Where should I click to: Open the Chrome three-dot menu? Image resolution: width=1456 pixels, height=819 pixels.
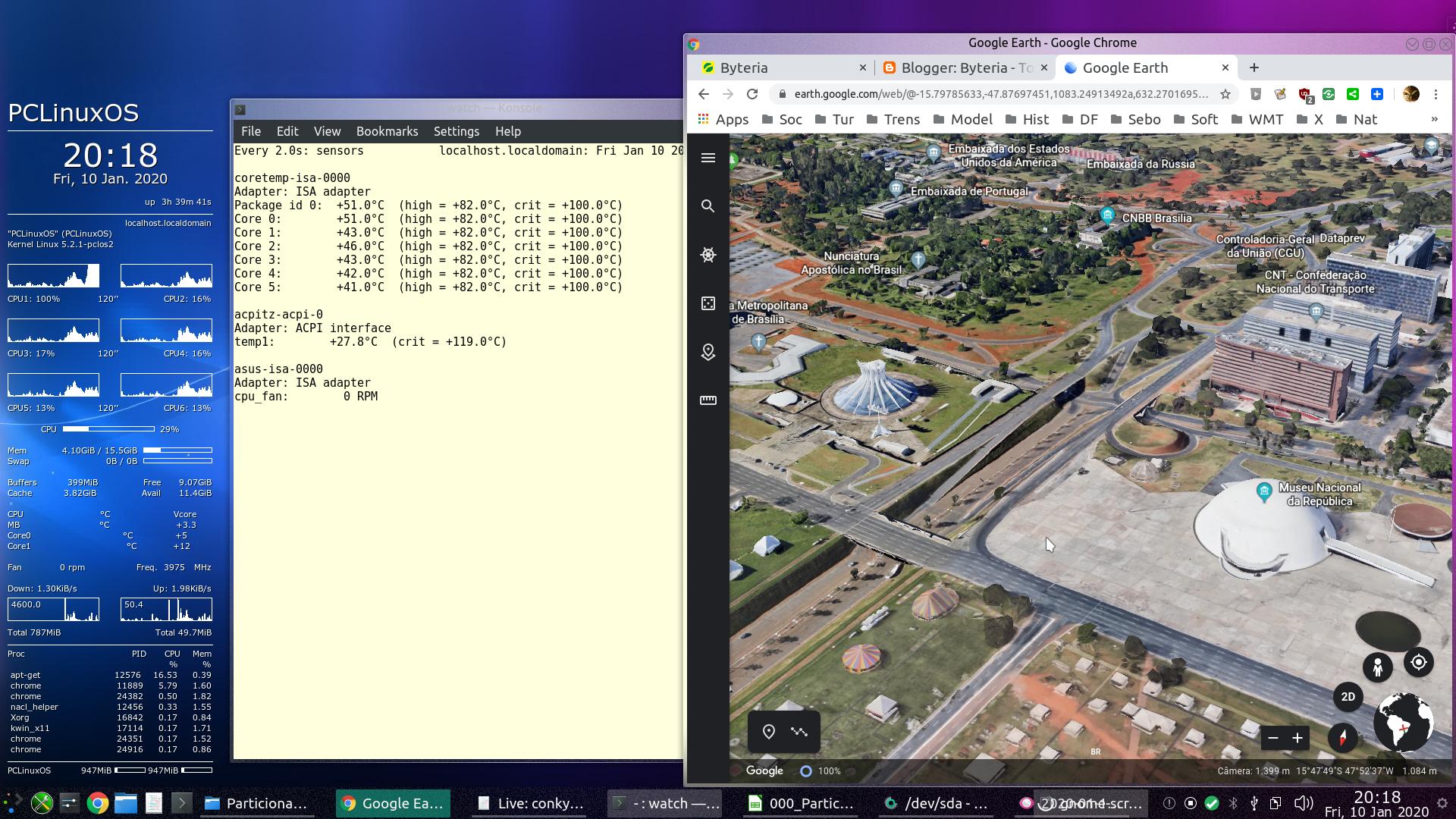pyautogui.click(x=1436, y=94)
